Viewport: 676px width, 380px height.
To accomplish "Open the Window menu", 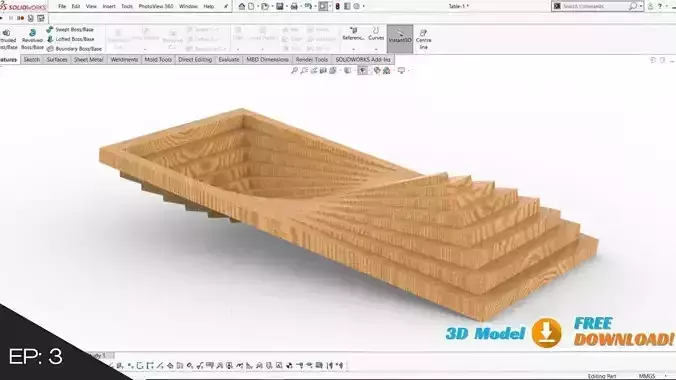I will tap(188, 6).
